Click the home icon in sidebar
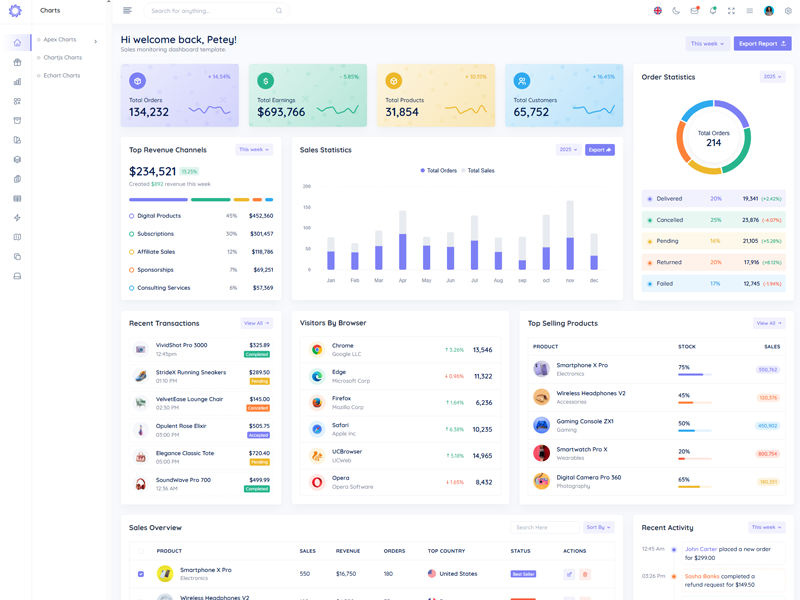The width and height of the screenshot is (800, 600). coord(17,43)
